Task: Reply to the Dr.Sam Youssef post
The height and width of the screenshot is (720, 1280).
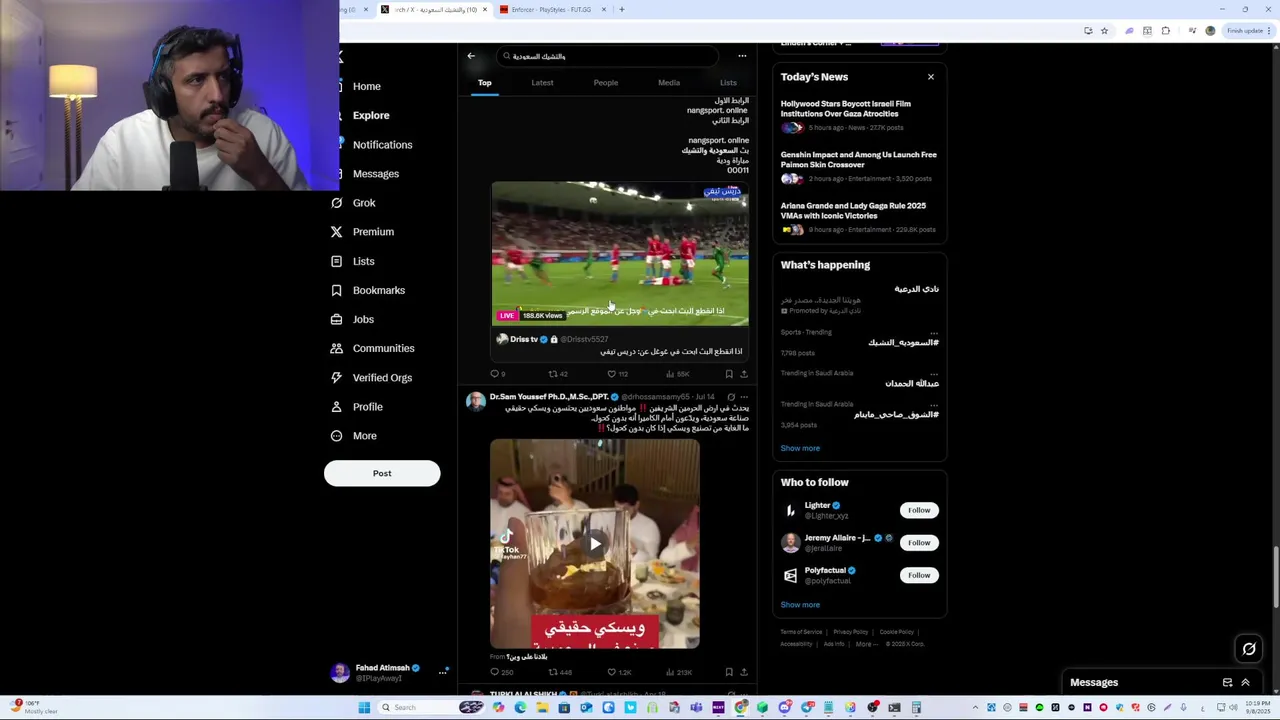Action: 494,672
